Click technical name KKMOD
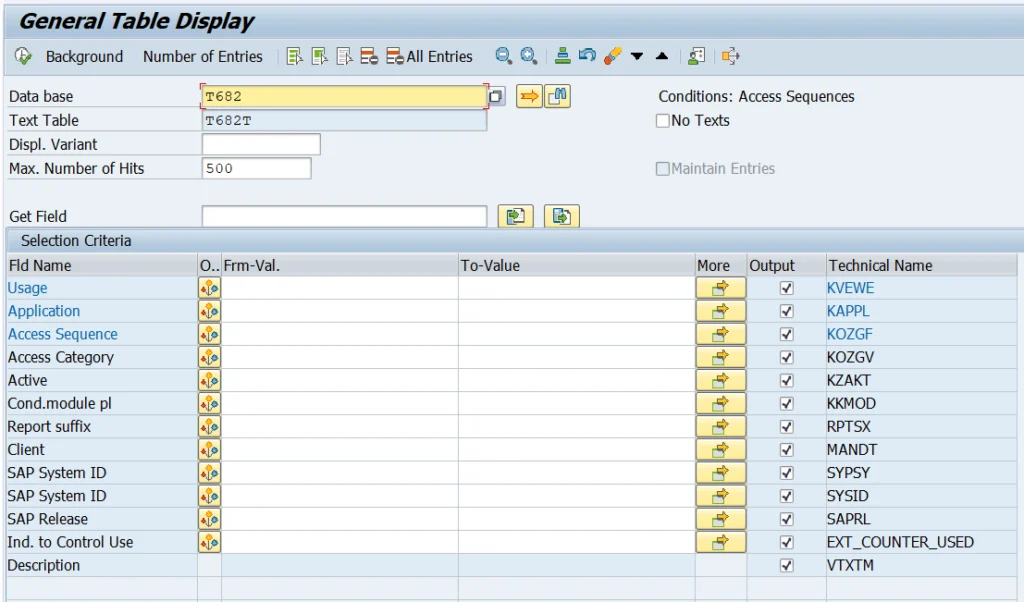This screenshot has width=1024, height=602. click(x=851, y=404)
